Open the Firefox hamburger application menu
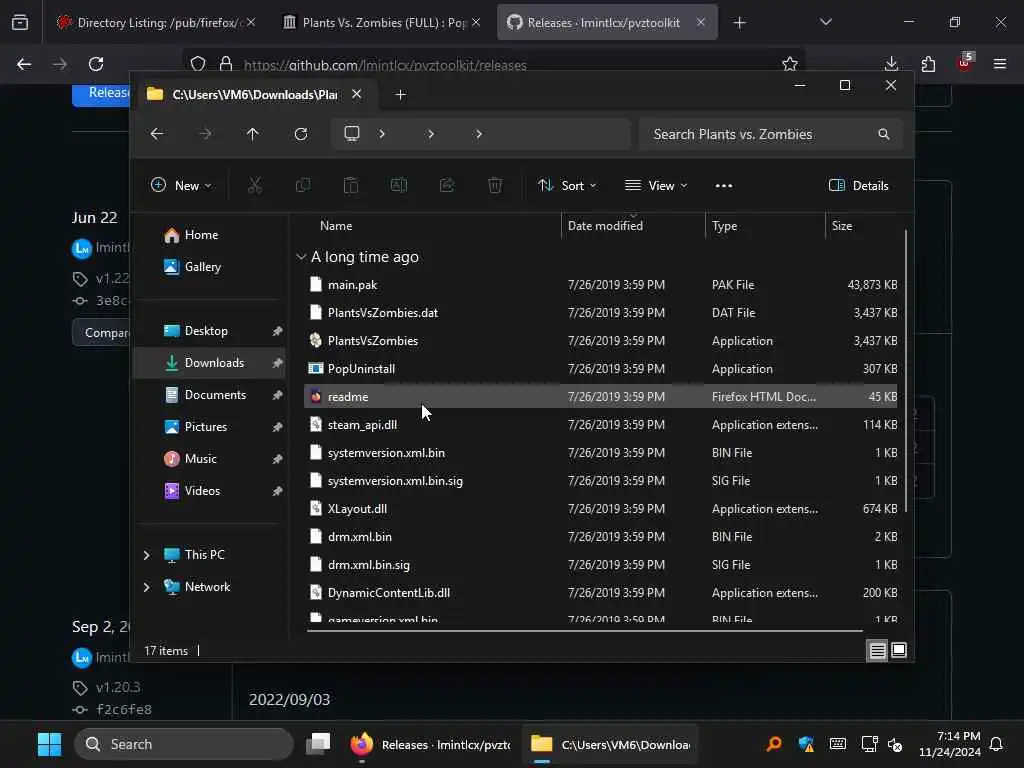1024x768 pixels. 1000,64
